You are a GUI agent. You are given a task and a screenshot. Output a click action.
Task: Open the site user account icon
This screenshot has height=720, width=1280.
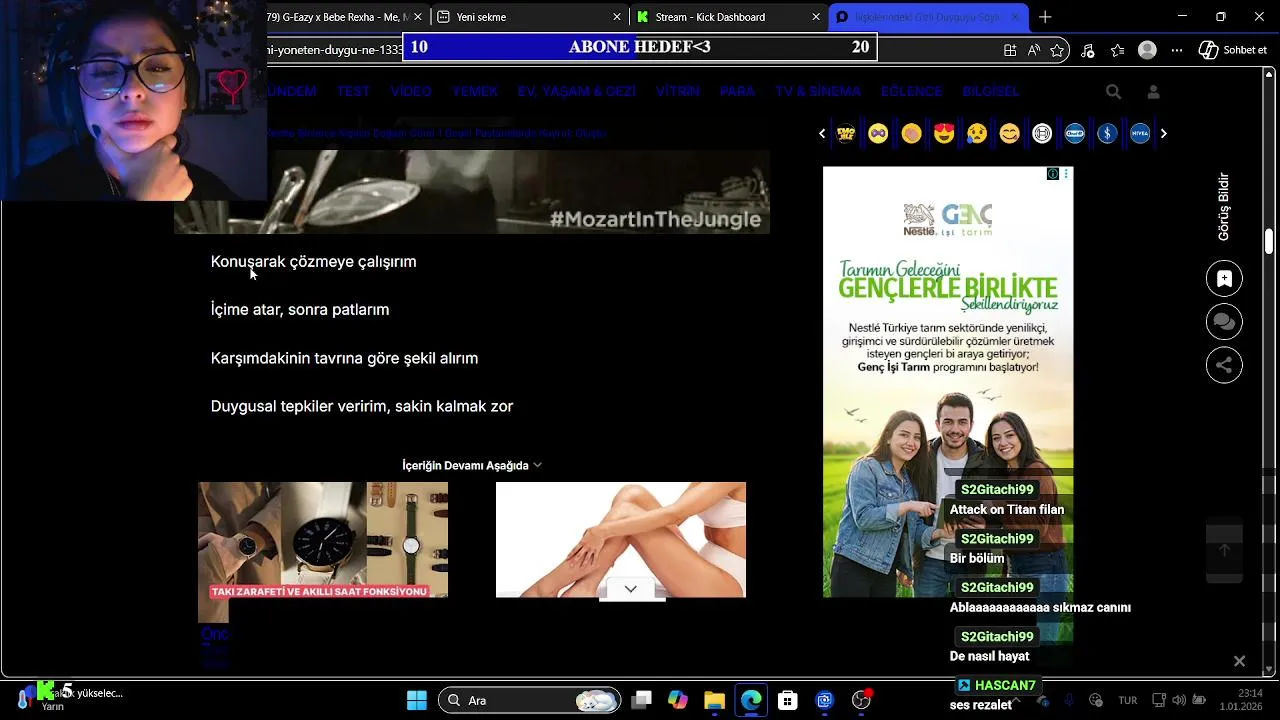pos(1153,91)
